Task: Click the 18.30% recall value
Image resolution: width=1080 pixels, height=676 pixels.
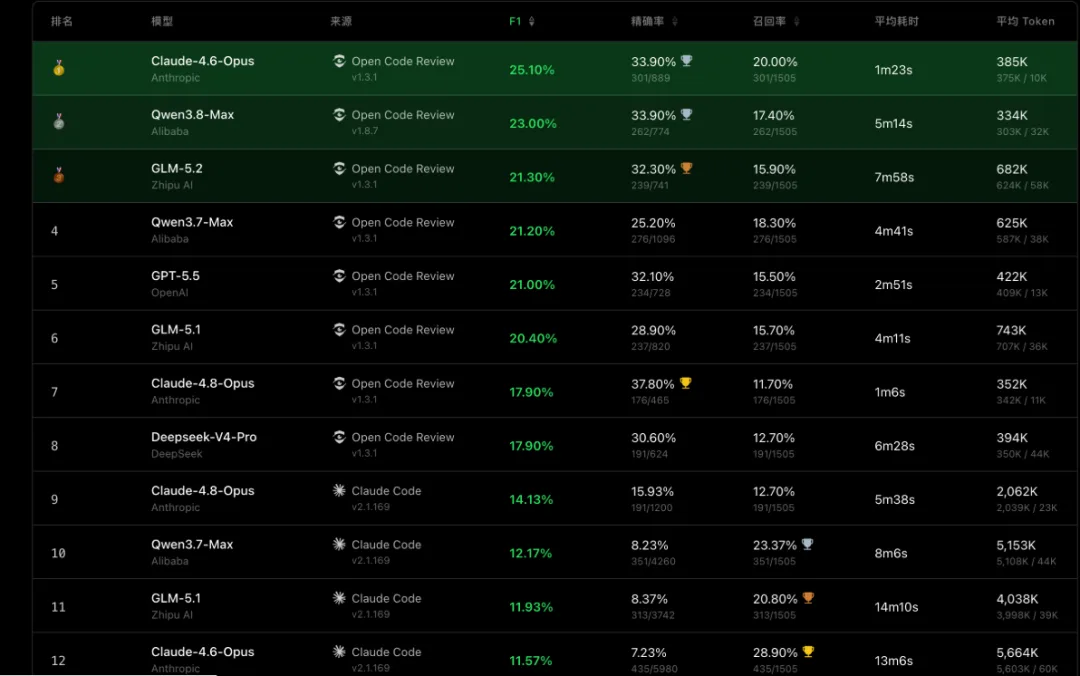Action: (x=774, y=223)
